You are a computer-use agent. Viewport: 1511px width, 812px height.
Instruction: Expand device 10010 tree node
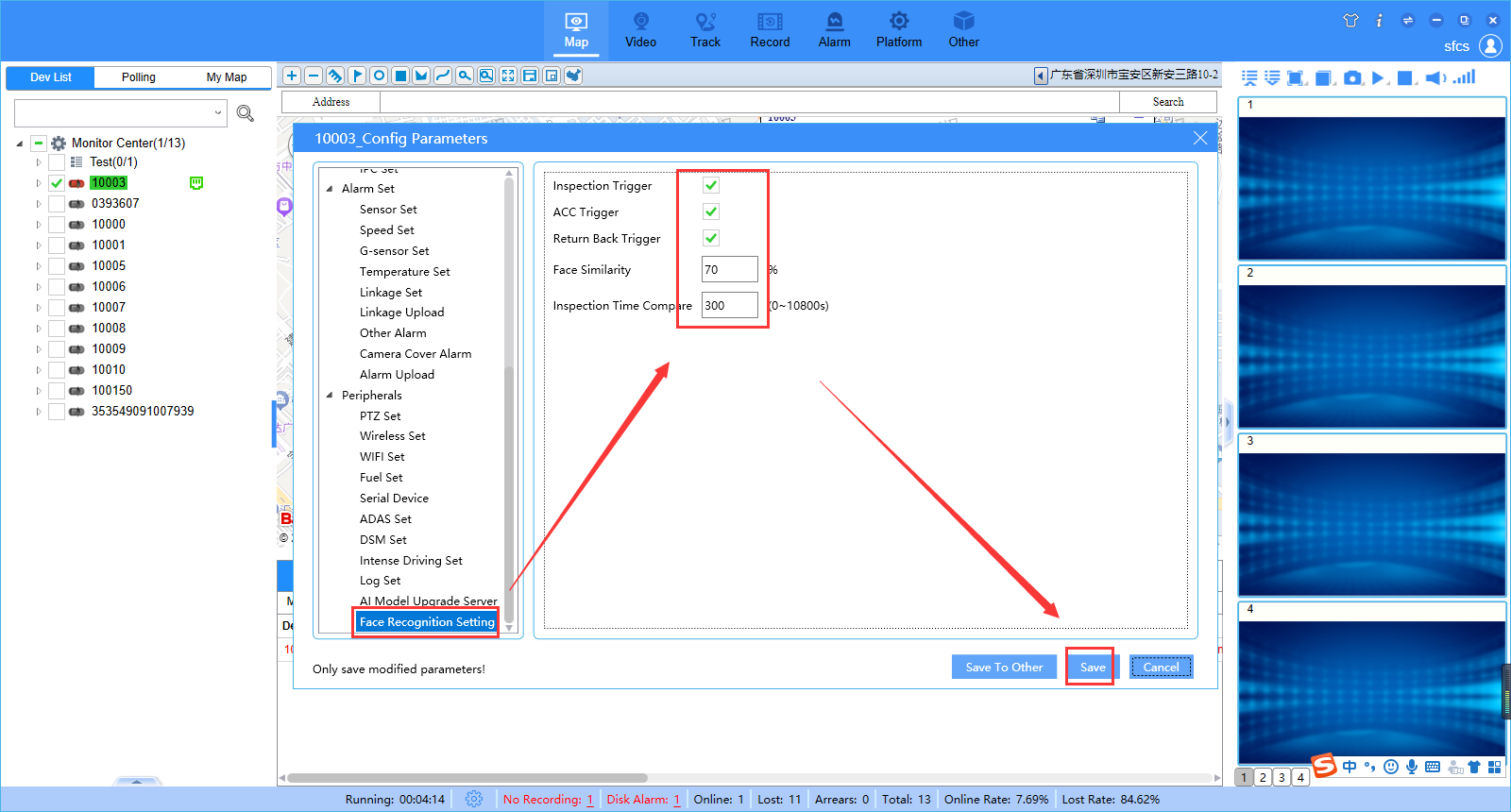pos(39,370)
